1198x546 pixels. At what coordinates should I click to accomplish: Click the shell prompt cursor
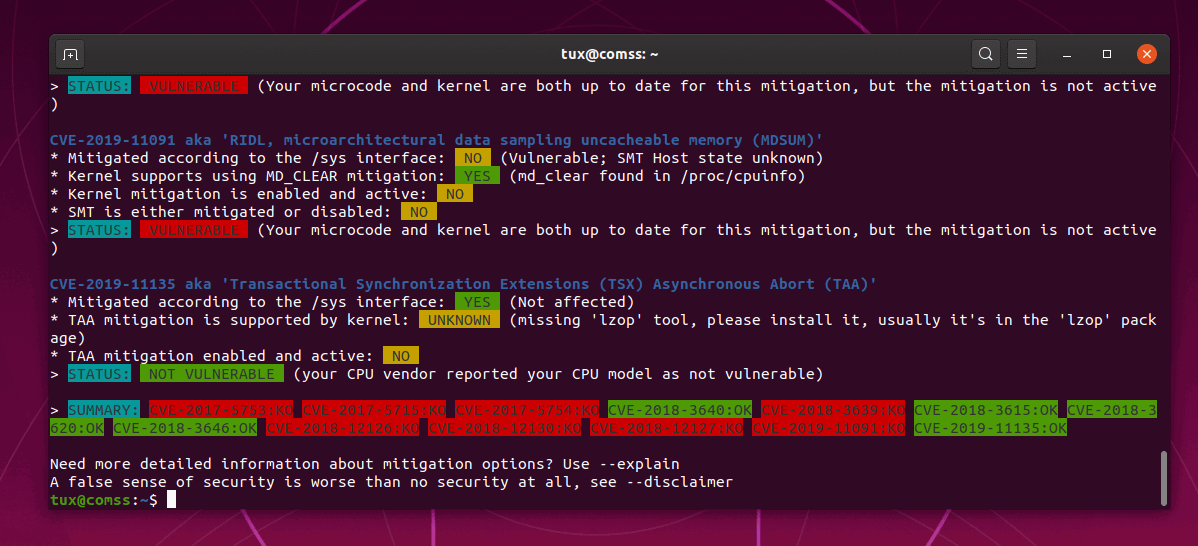tap(172, 499)
